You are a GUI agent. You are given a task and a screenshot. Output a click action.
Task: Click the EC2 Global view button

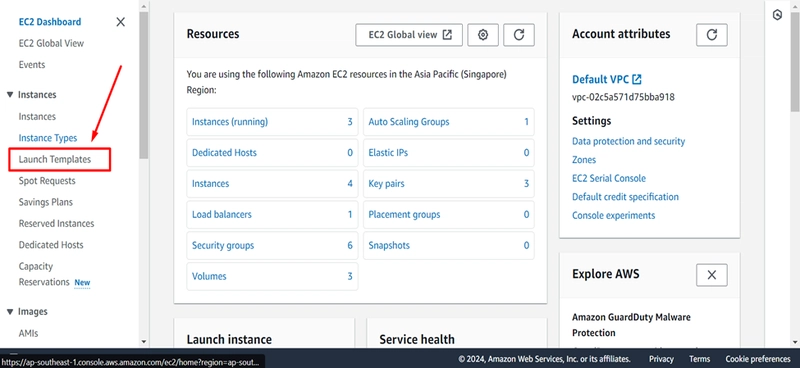pos(409,35)
